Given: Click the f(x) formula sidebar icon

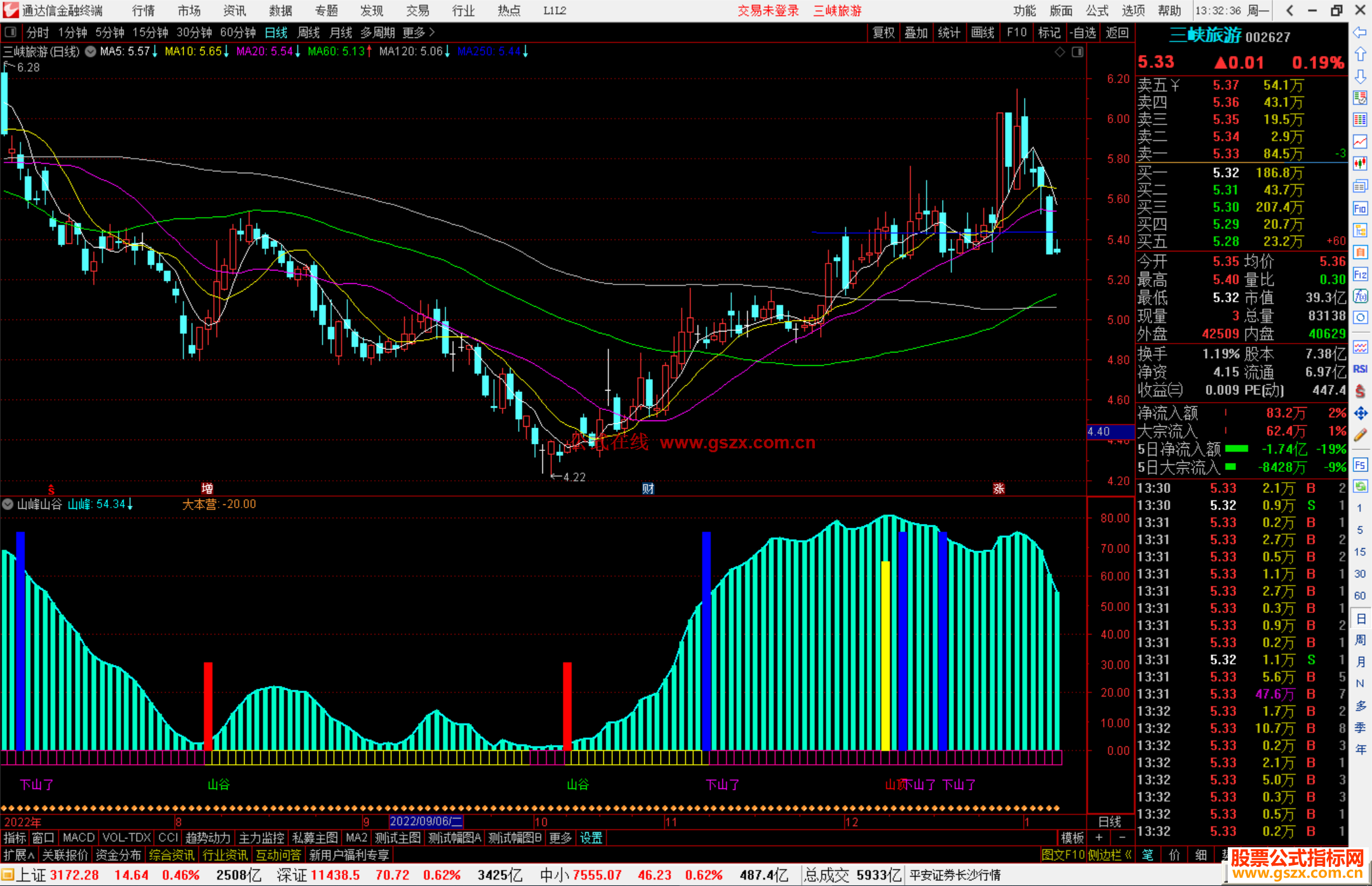Looking at the screenshot, I should 1360,296.
